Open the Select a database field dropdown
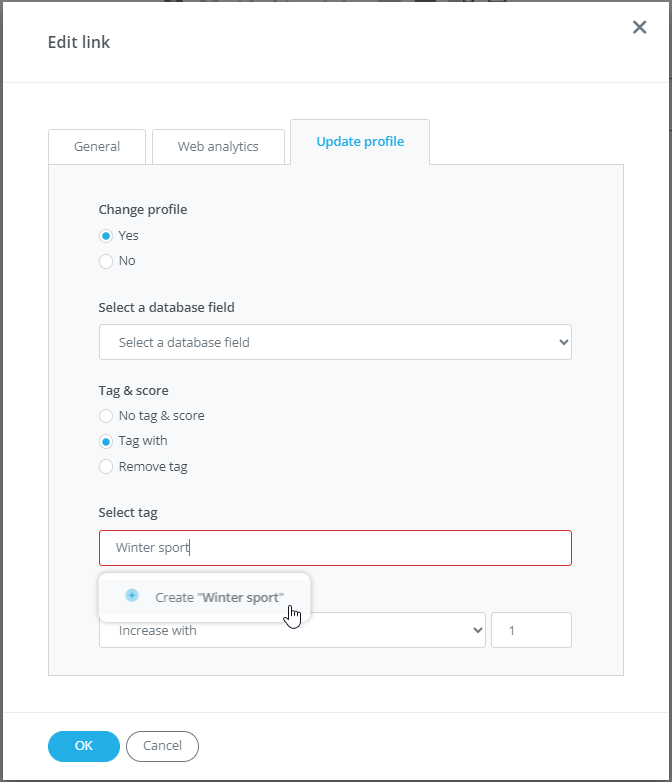The width and height of the screenshot is (672, 782). [335, 342]
